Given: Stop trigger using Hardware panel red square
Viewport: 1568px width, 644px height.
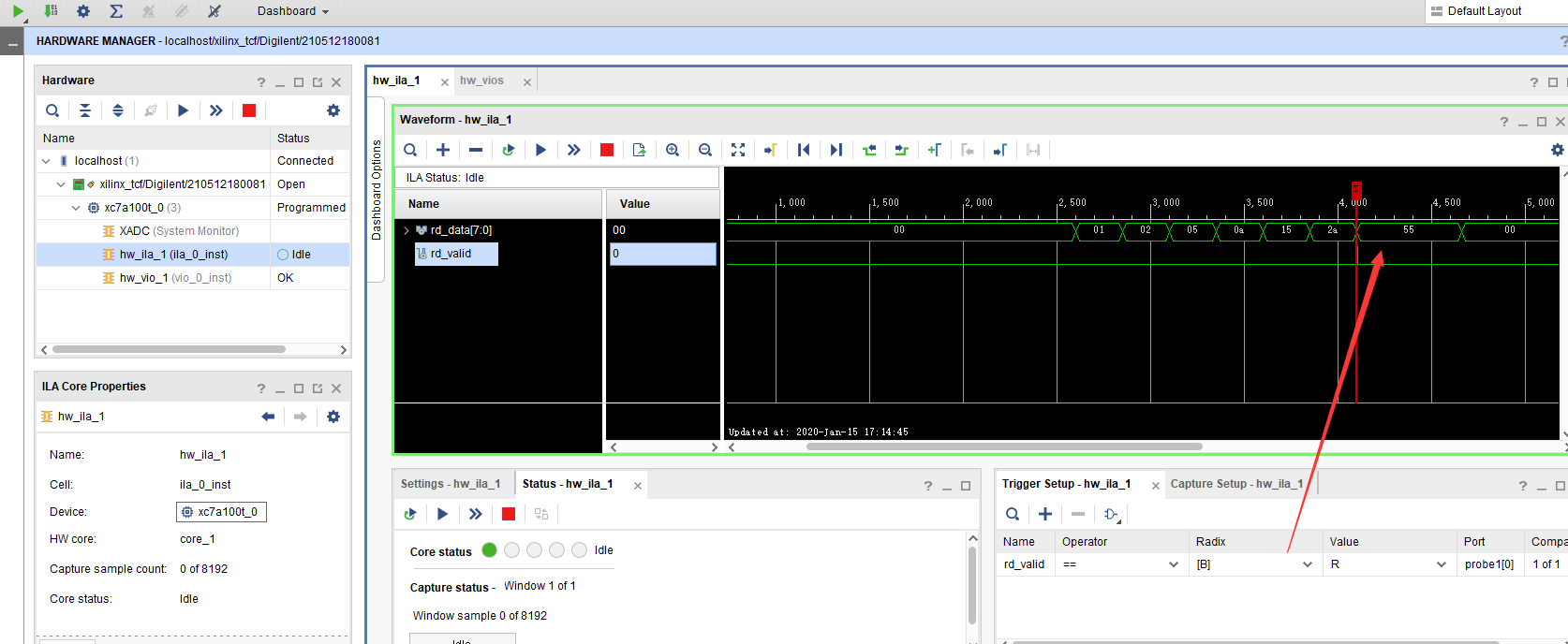Looking at the screenshot, I should click(x=249, y=110).
